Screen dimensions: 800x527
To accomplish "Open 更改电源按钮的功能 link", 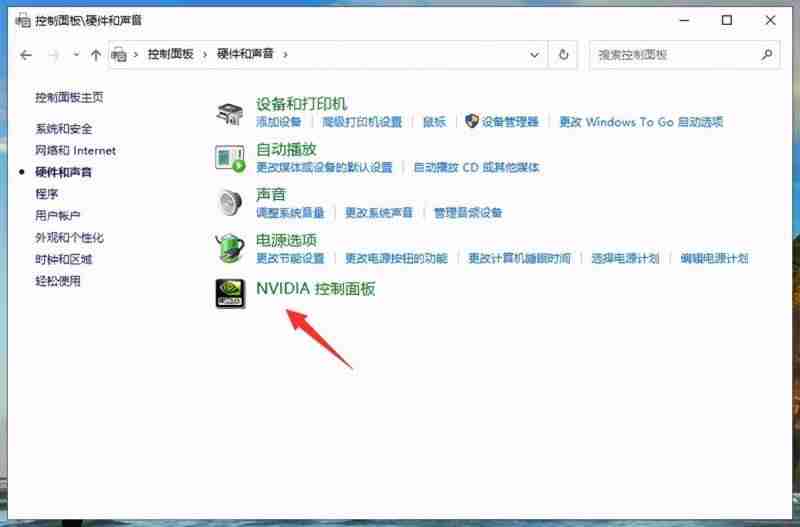I will tap(396, 258).
